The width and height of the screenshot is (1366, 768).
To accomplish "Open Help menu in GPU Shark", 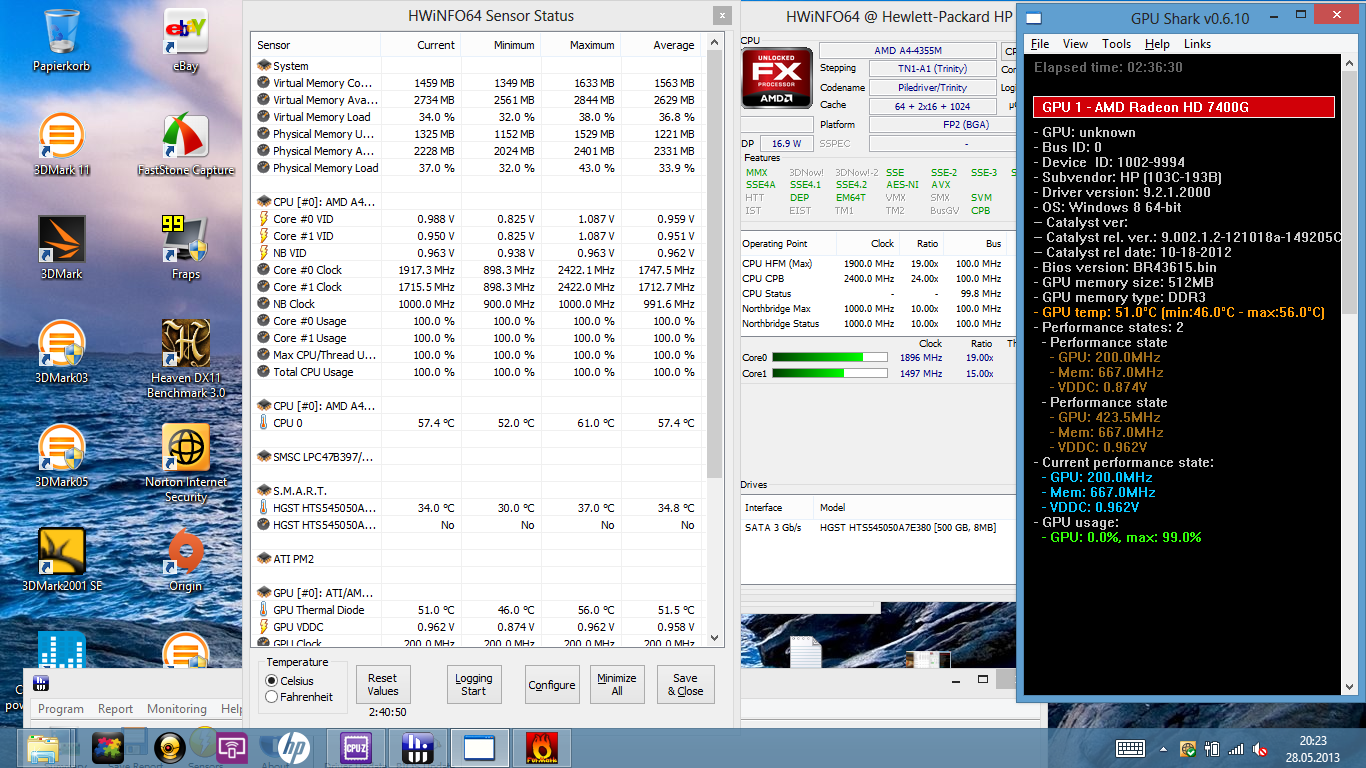I will tap(1157, 44).
